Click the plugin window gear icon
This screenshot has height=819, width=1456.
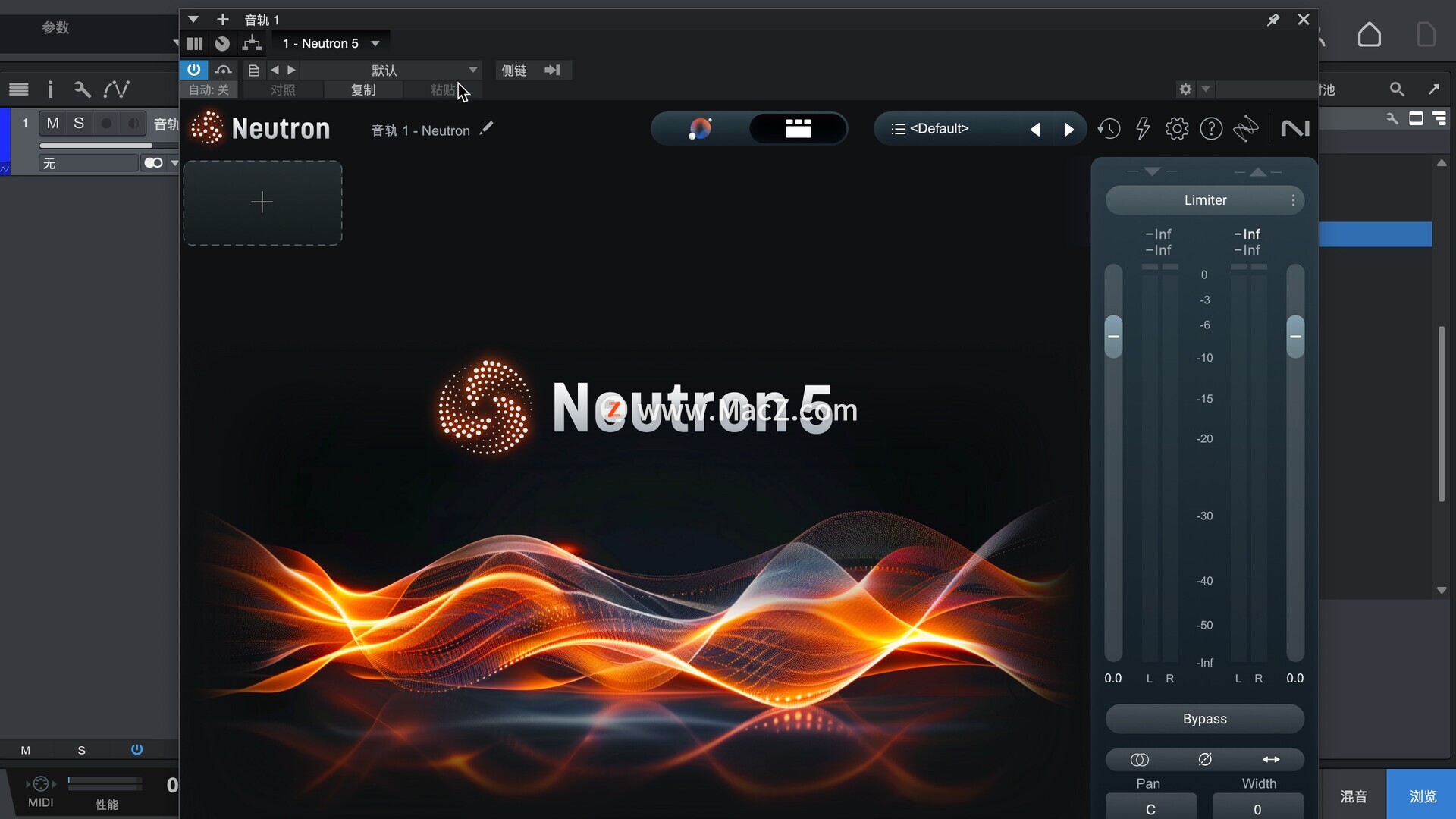click(x=1185, y=89)
